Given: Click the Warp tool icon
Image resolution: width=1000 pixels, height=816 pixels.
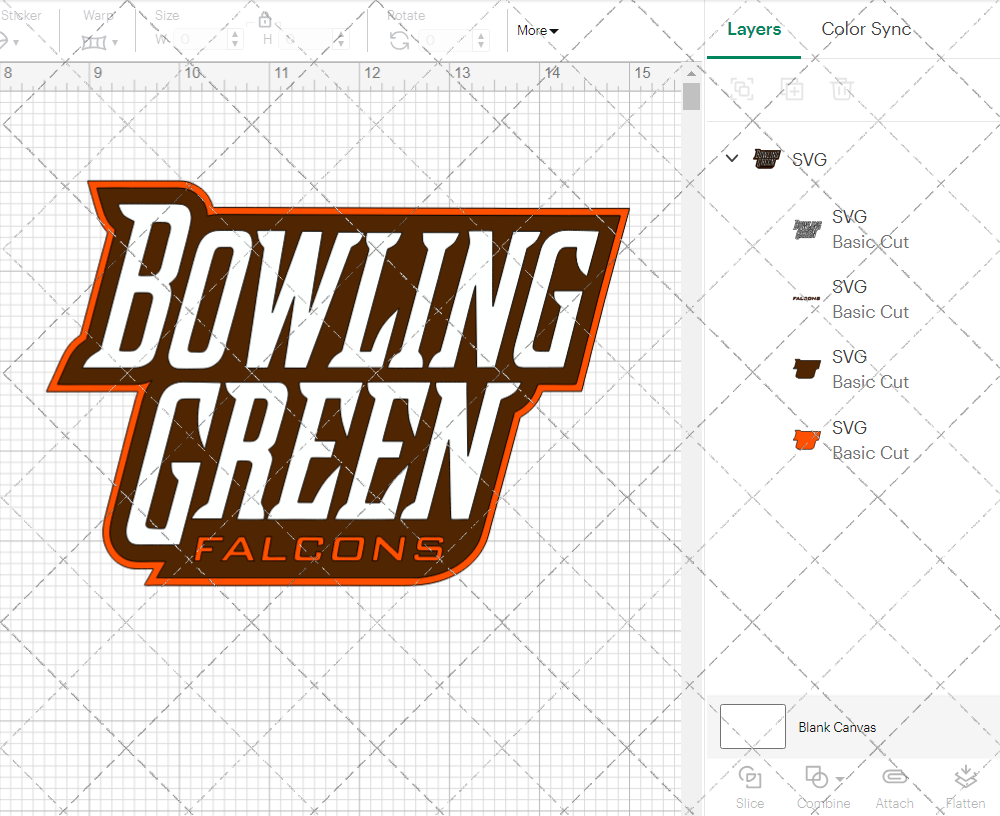Looking at the screenshot, I should tap(96, 42).
